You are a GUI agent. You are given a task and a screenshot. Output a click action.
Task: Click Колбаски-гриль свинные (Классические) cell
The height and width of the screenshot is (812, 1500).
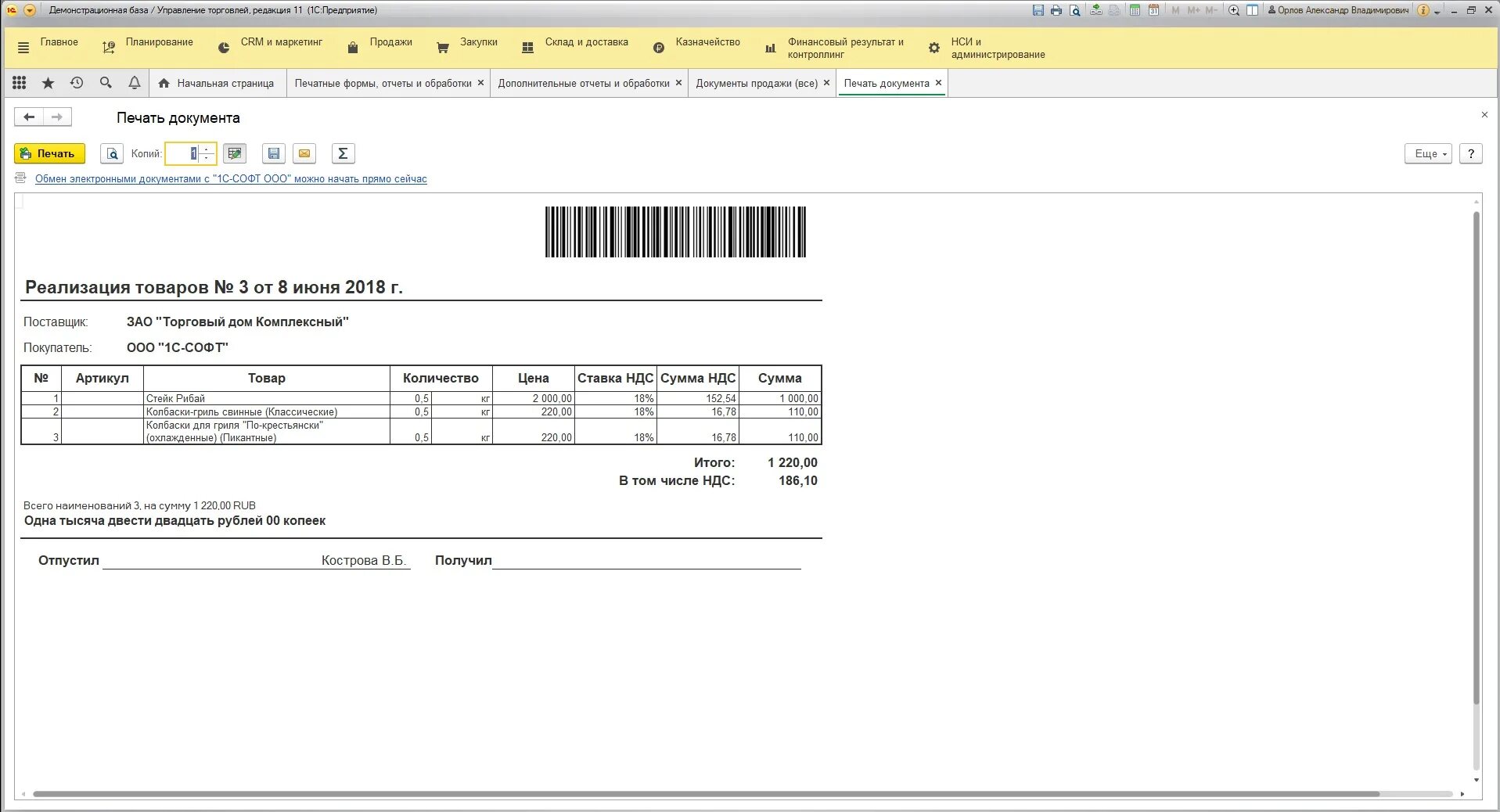tap(267, 411)
